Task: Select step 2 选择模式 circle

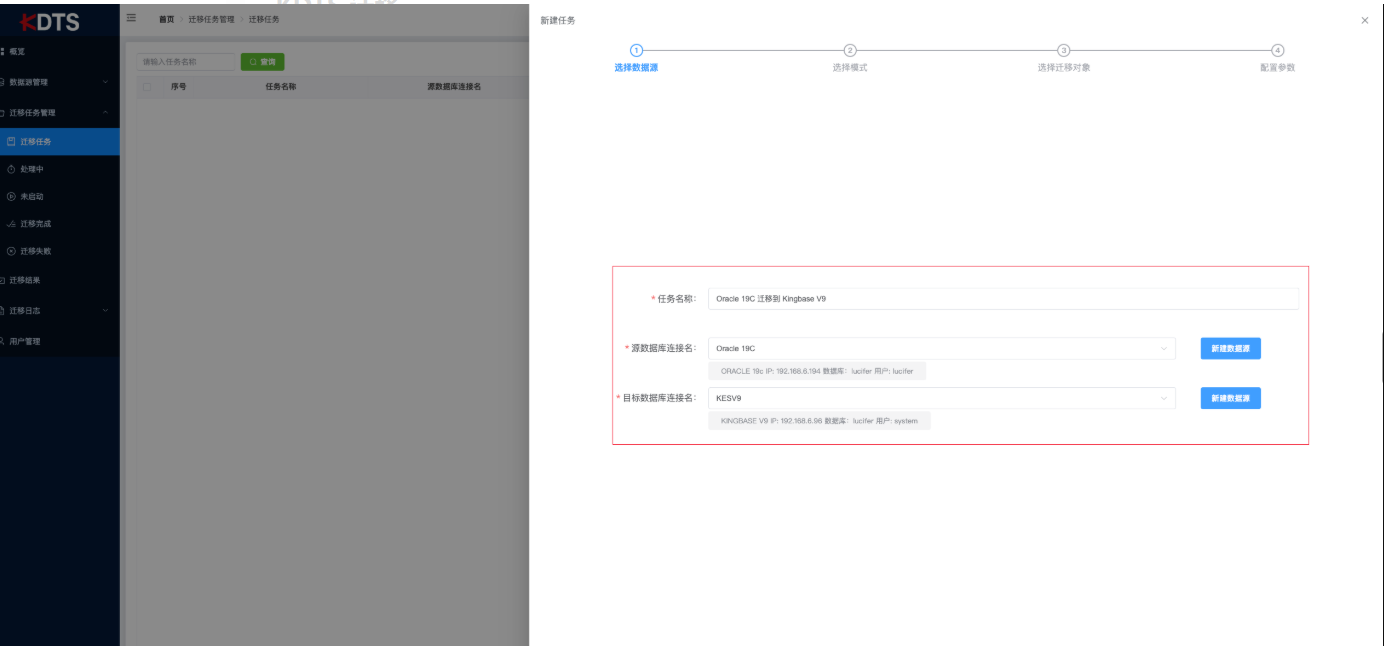Action: (850, 50)
